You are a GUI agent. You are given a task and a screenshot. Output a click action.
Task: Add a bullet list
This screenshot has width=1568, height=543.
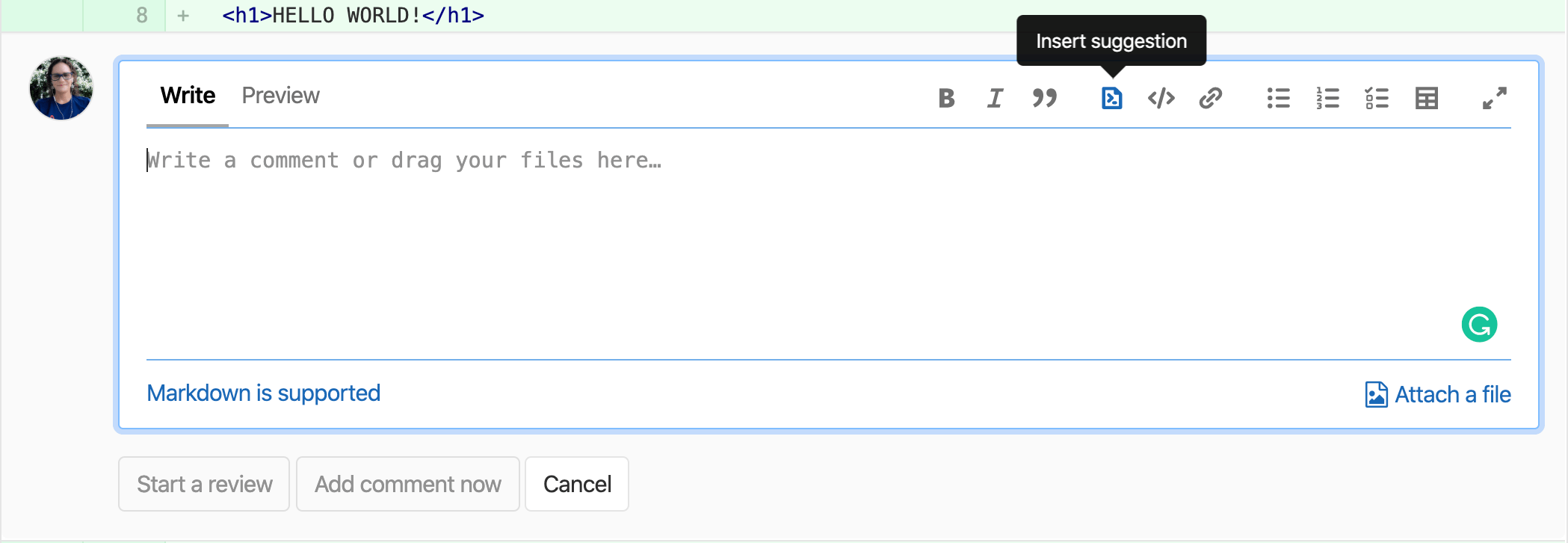1278,98
